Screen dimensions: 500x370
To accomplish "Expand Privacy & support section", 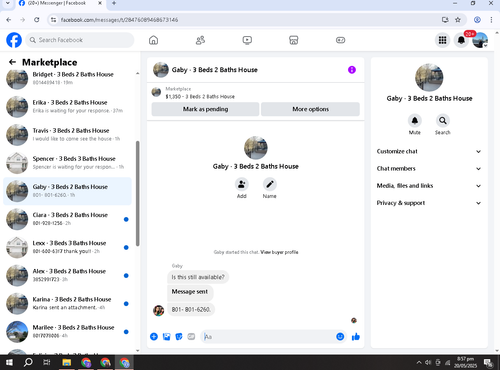I will click(x=429, y=203).
